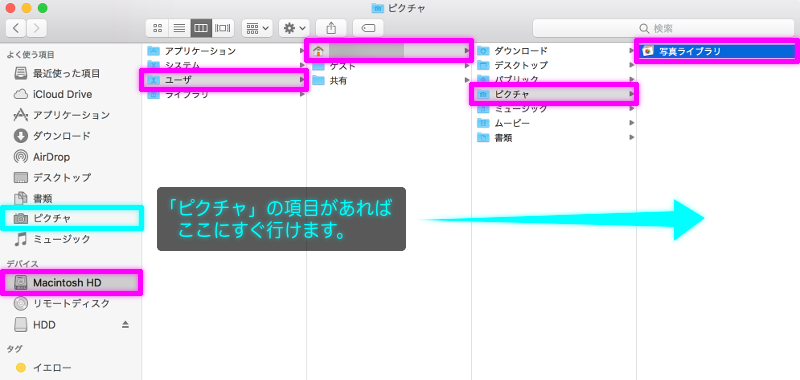
Task: Select the 書類 folder in the third column
Action: point(555,138)
